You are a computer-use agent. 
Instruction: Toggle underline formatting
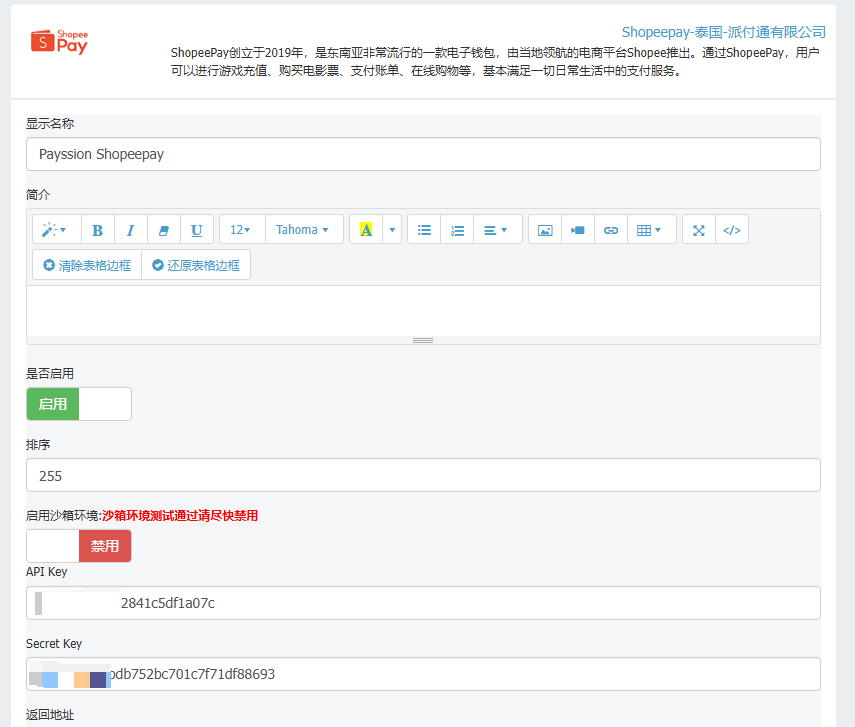pyautogui.click(x=197, y=230)
